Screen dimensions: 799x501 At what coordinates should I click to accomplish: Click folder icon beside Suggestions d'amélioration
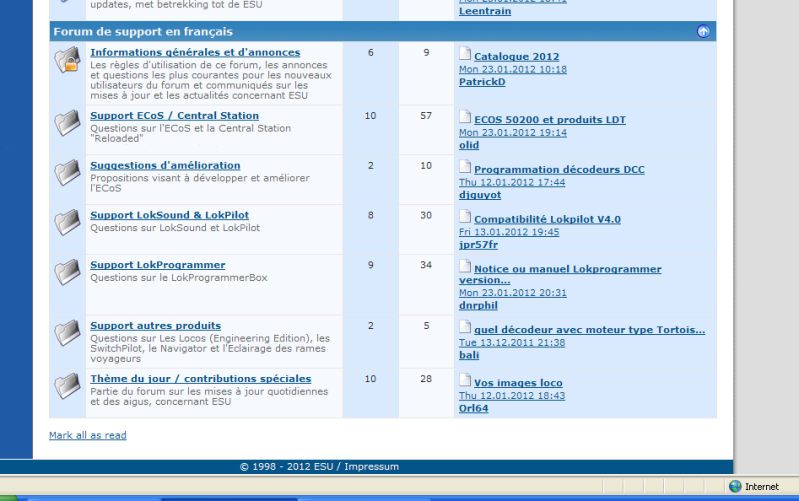click(67, 172)
